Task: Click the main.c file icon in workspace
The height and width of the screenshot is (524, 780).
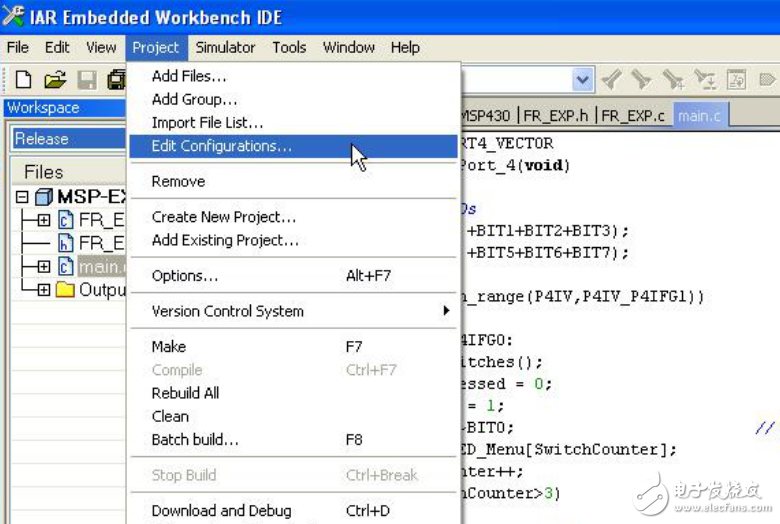Action: coord(66,267)
